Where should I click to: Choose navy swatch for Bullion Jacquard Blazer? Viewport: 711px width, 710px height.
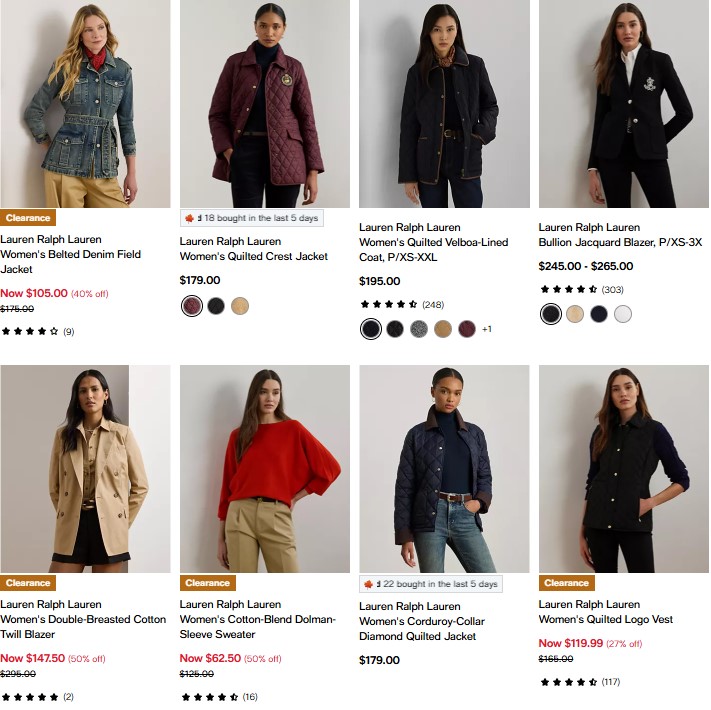click(x=599, y=314)
